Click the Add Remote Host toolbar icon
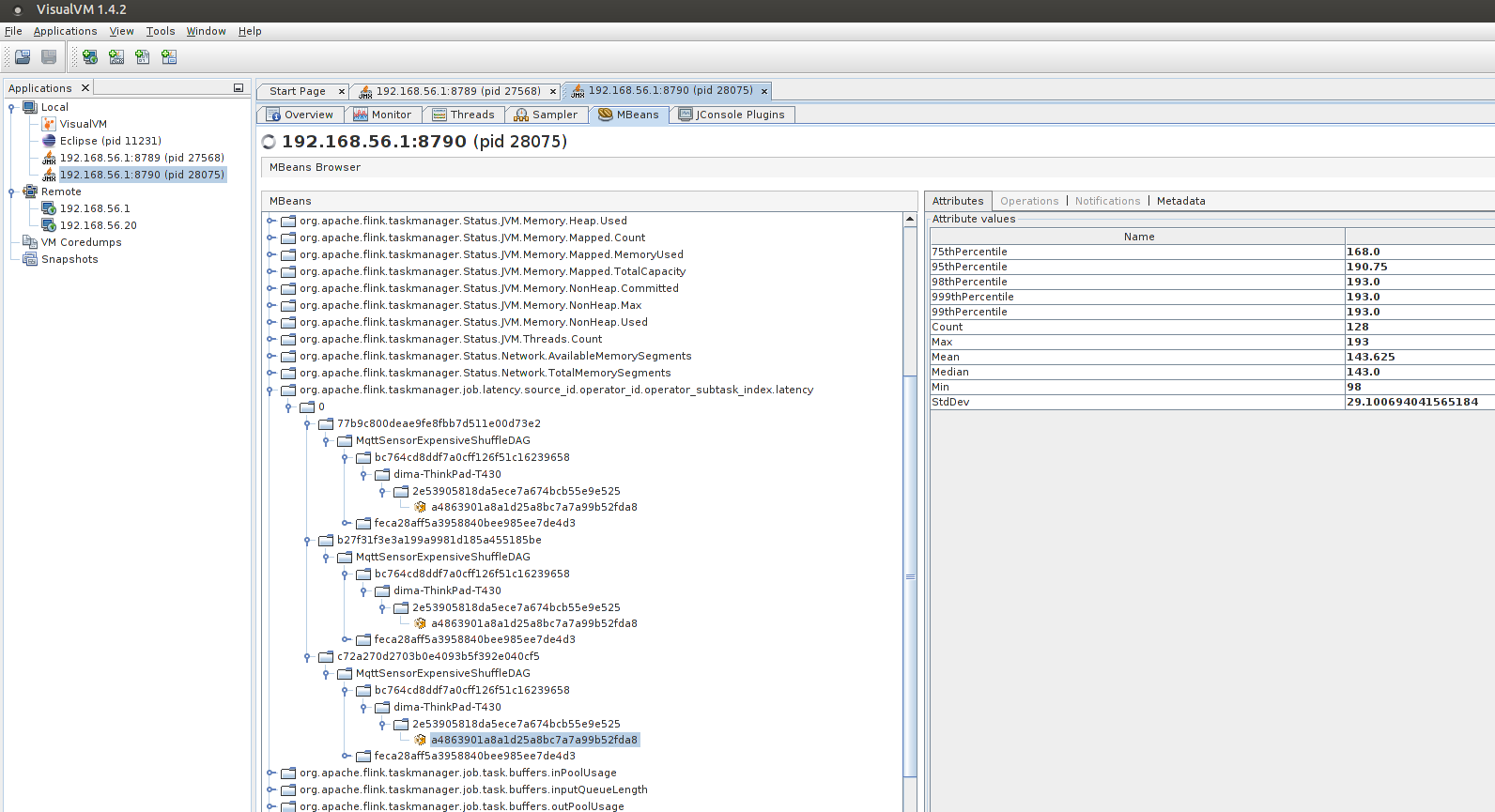 90,57
